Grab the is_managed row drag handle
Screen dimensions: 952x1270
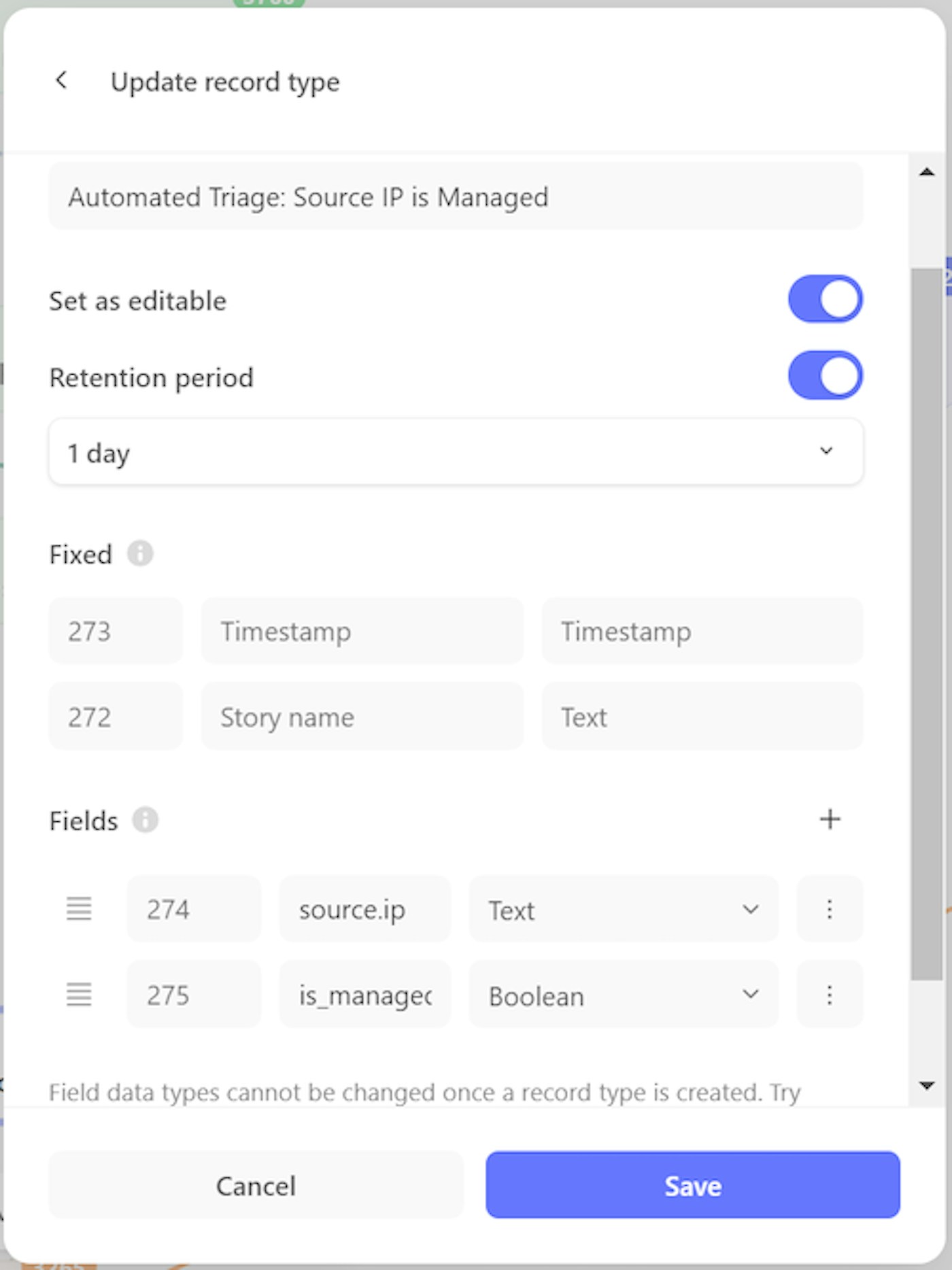click(x=79, y=995)
